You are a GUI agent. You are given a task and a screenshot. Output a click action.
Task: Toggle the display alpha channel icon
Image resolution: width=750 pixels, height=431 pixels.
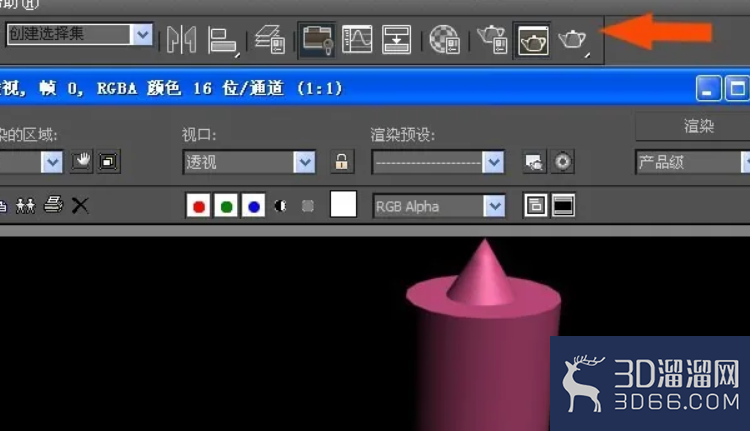280,206
